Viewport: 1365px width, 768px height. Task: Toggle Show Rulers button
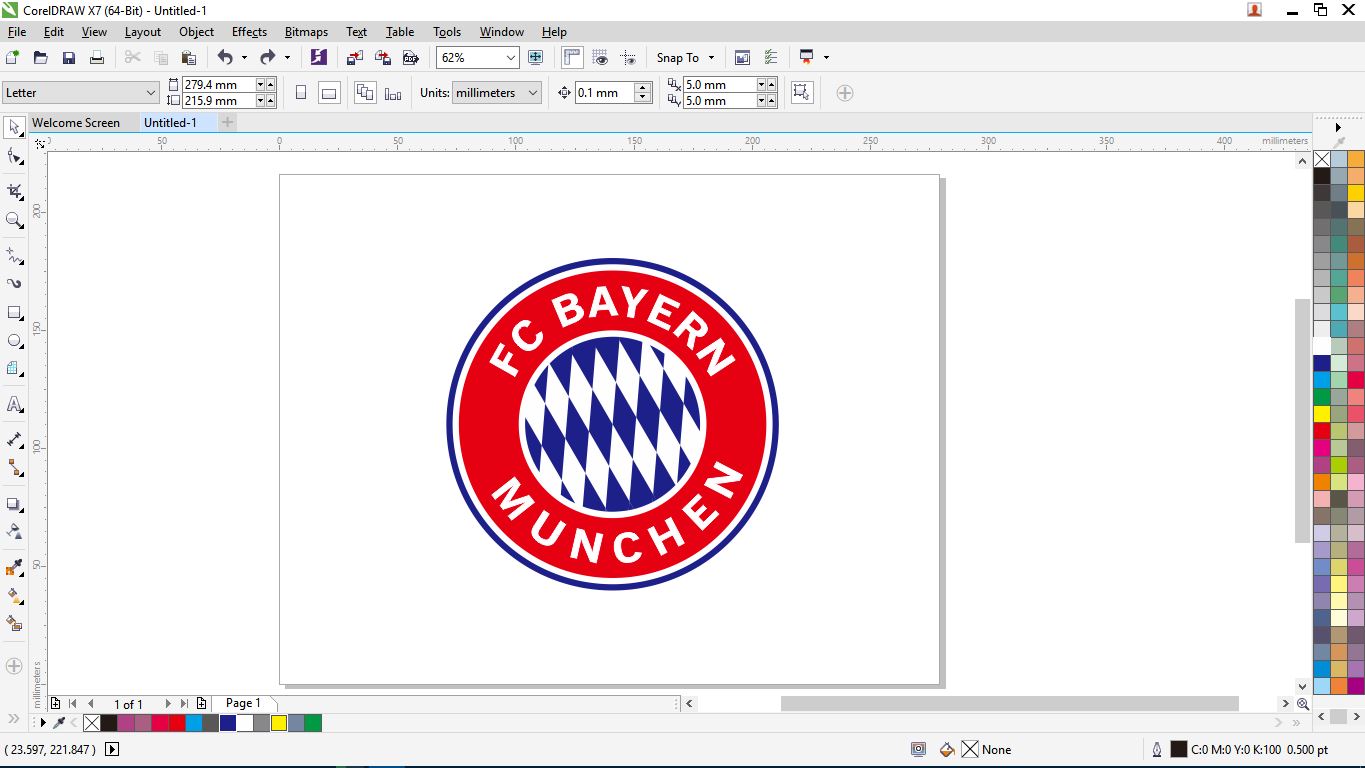click(x=572, y=58)
